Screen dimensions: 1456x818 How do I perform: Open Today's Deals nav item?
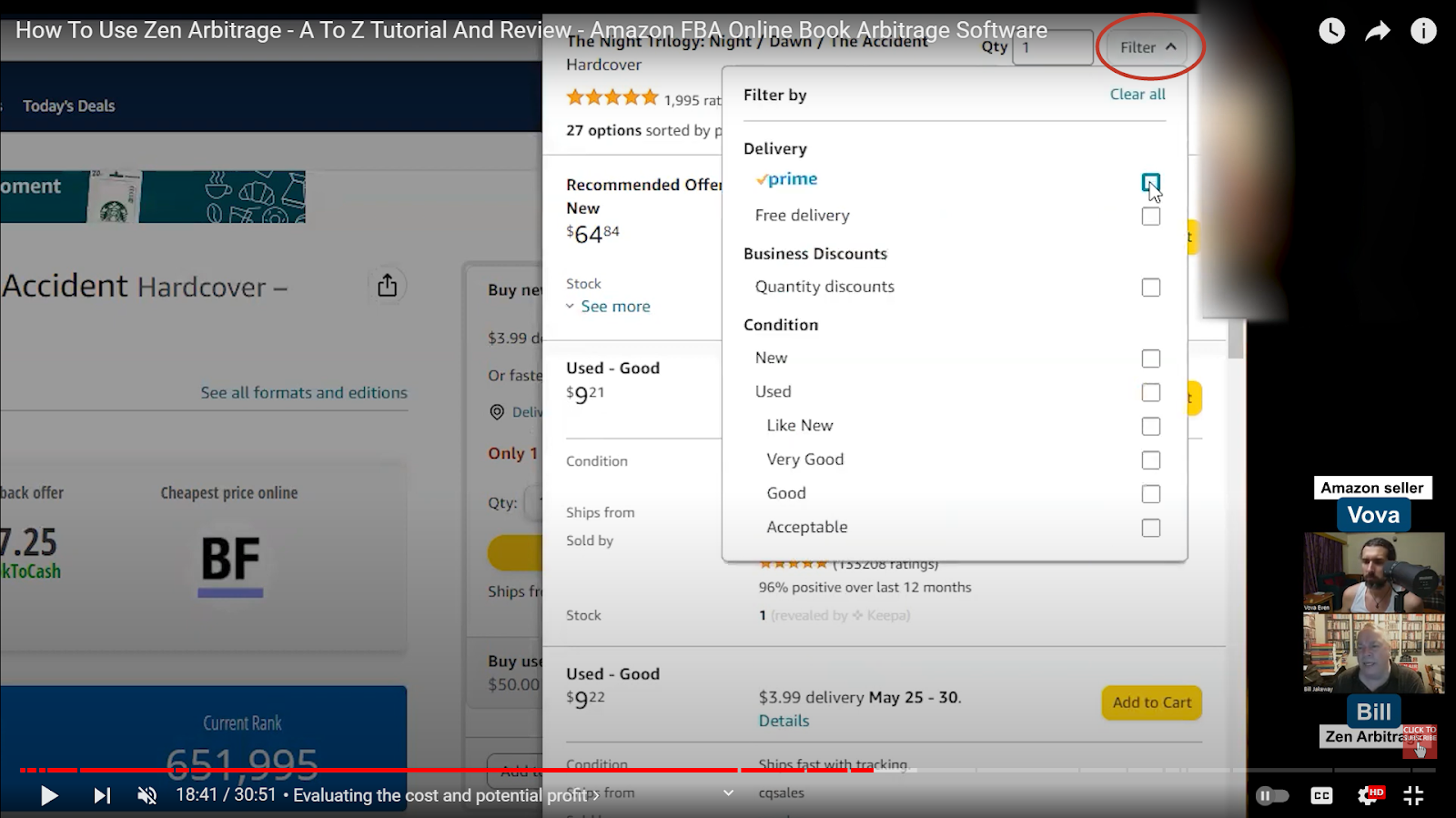pos(68,106)
